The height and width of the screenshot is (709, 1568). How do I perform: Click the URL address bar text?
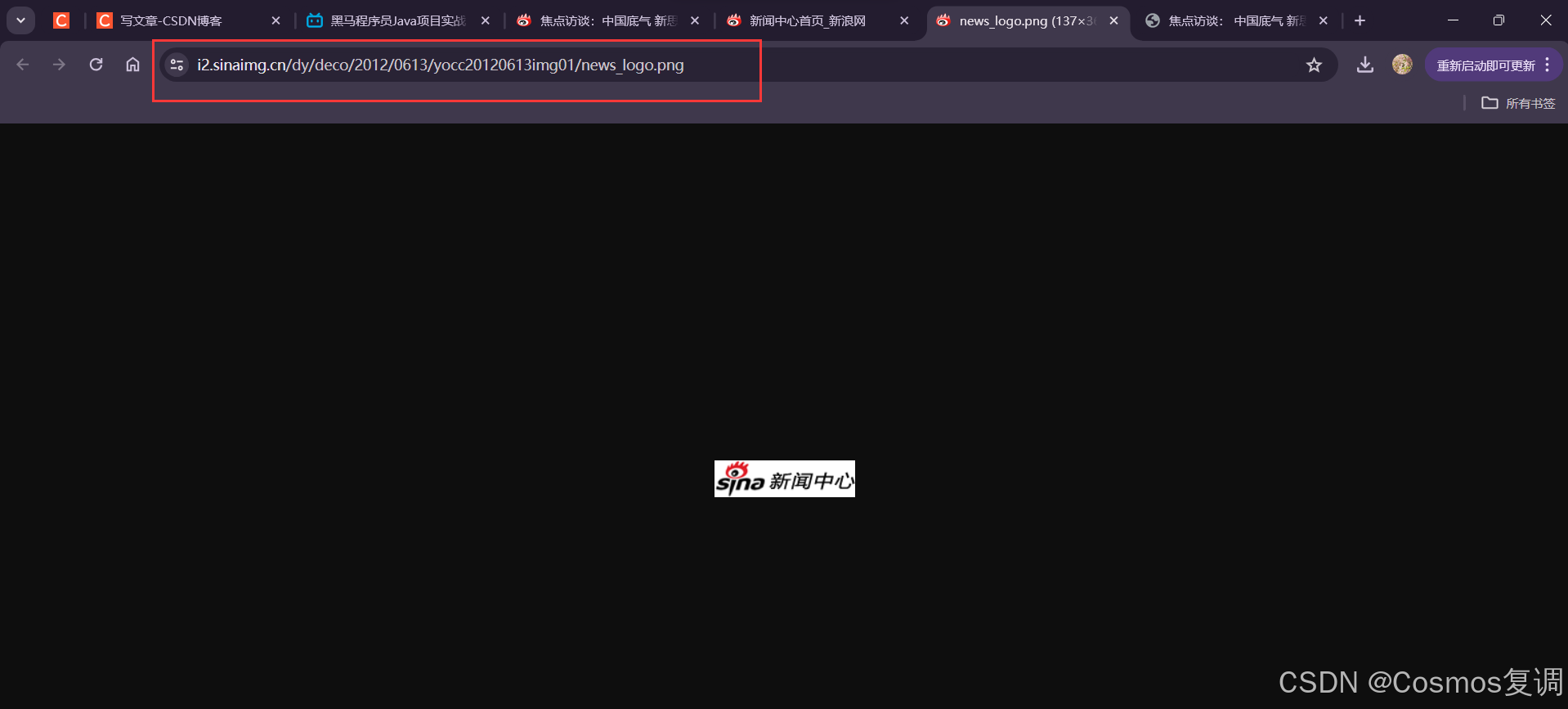click(441, 65)
